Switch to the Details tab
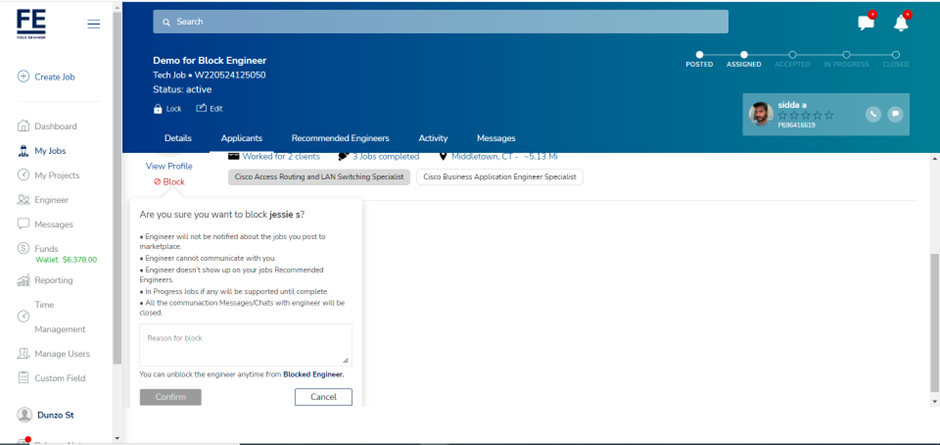Viewport: 940px width, 445px height. tap(178, 138)
